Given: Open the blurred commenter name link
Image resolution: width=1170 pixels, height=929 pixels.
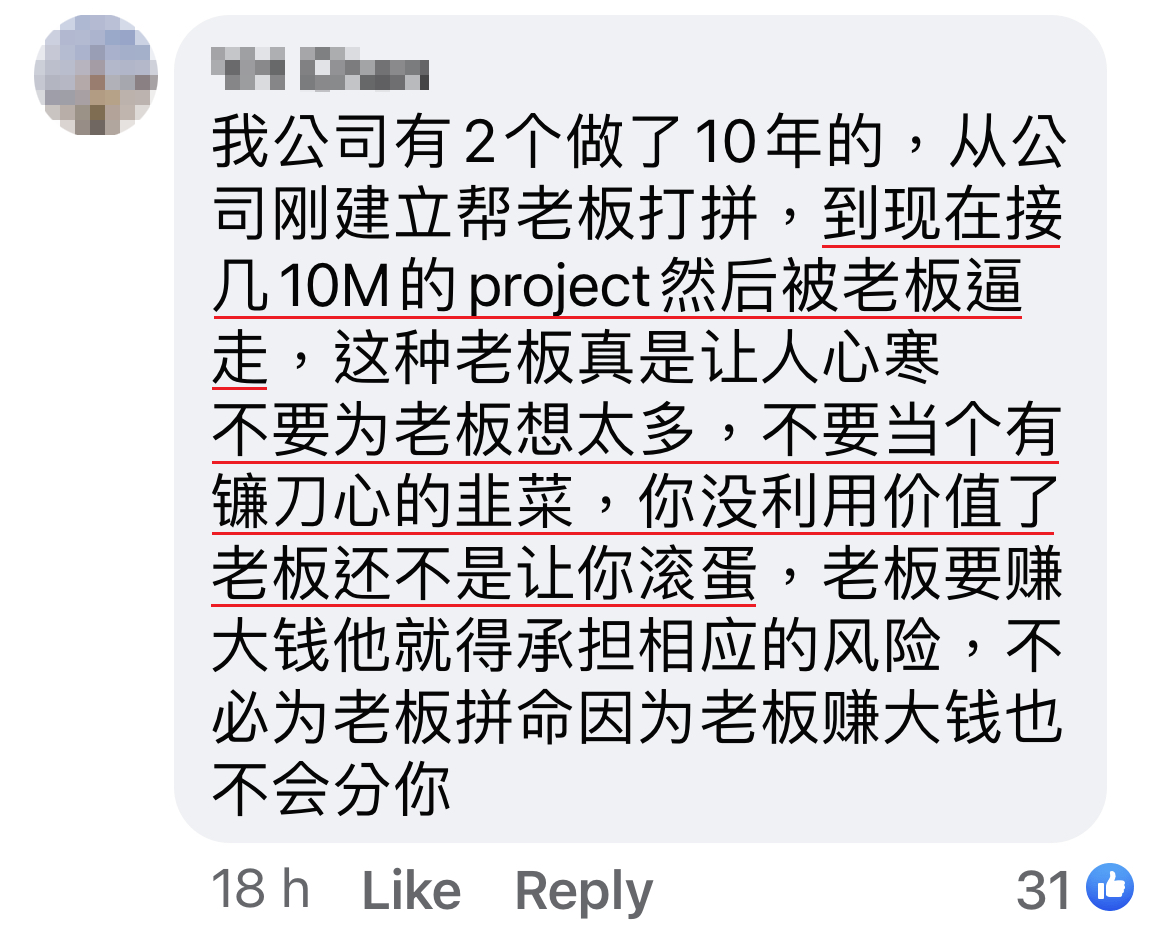Looking at the screenshot, I should [320, 69].
